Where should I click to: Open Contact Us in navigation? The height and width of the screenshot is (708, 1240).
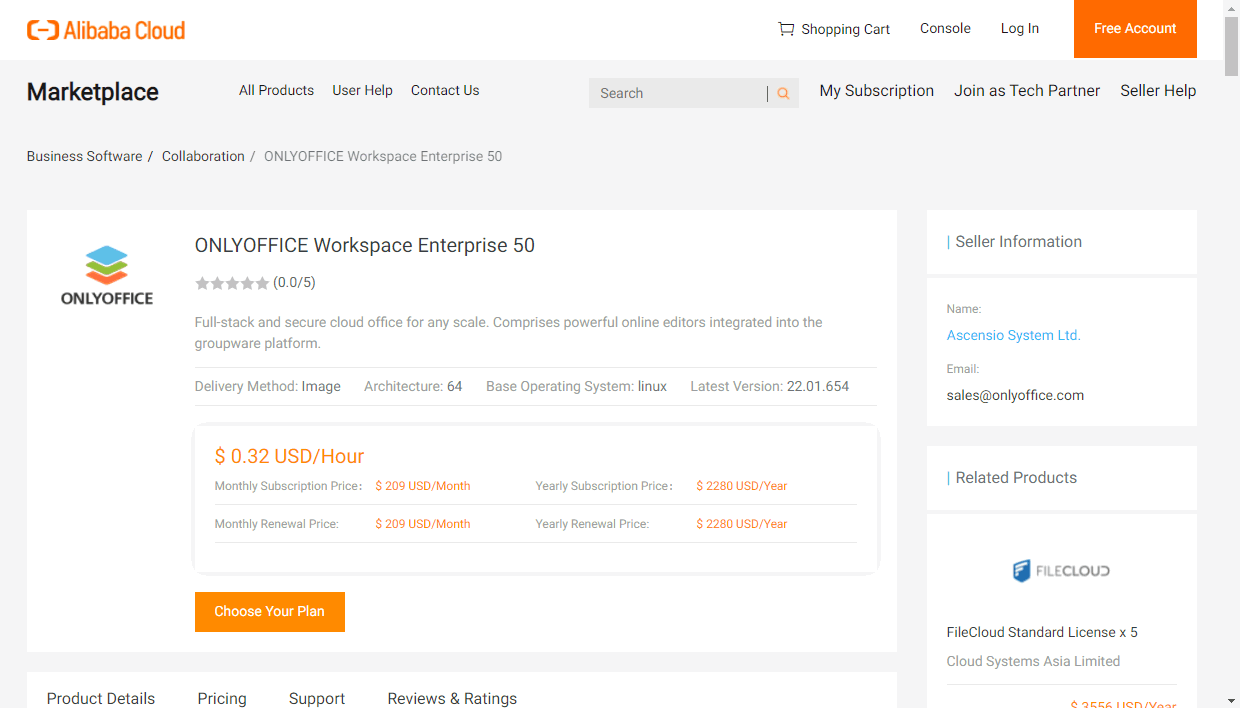pyautogui.click(x=445, y=90)
